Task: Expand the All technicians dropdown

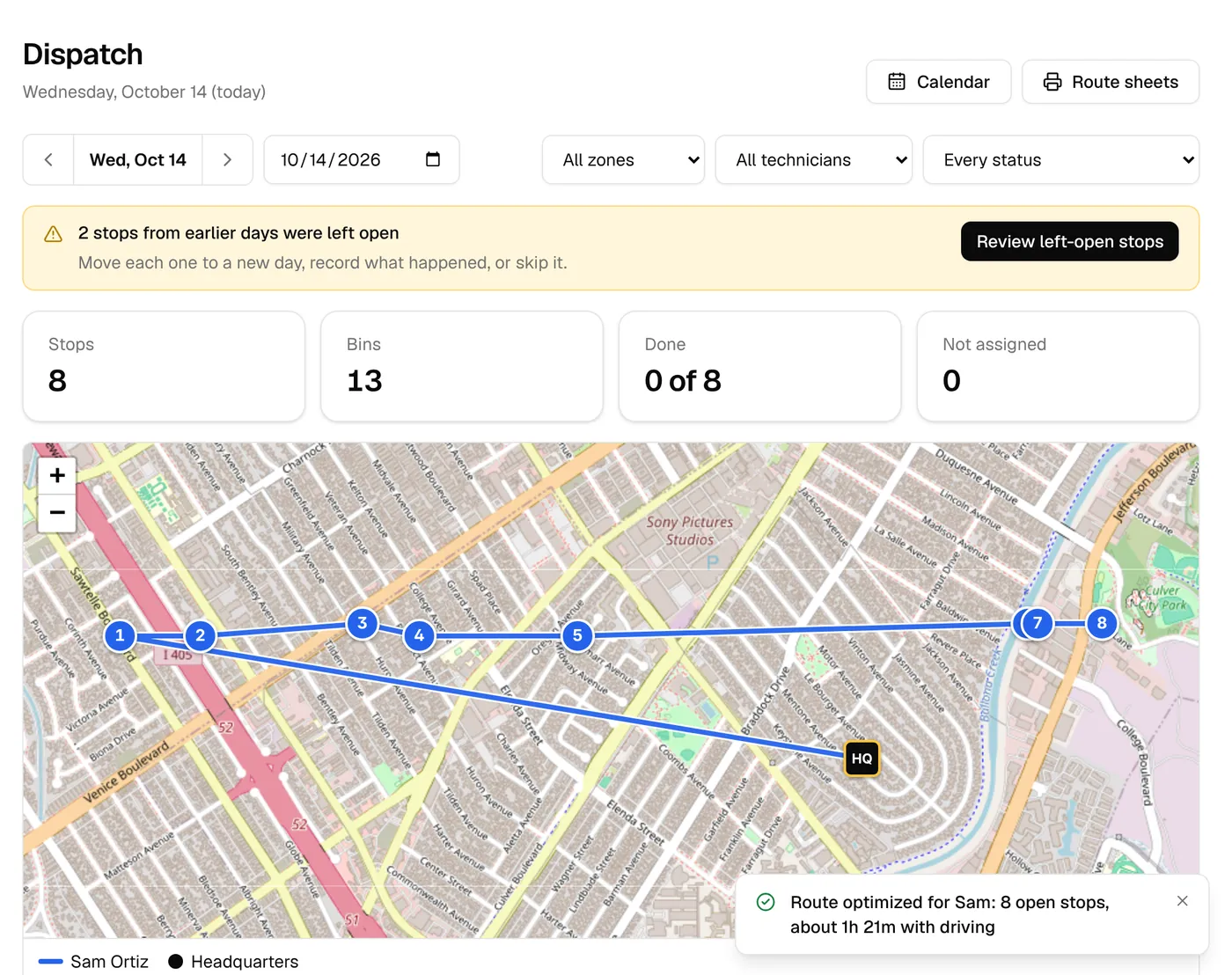Action: point(813,159)
